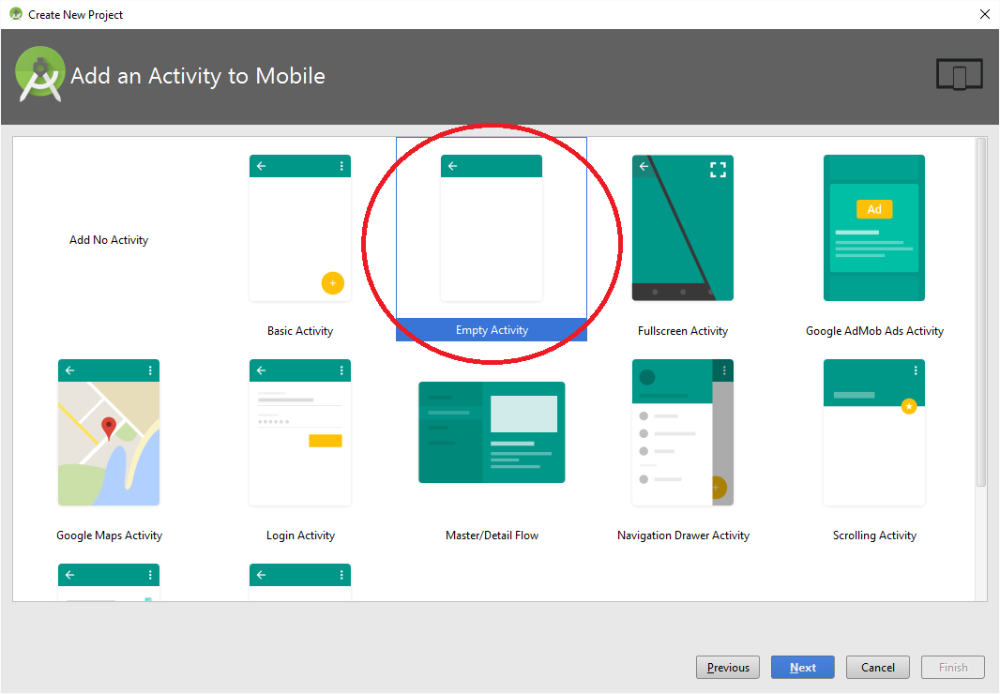This screenshot has width=1000, height=694.
Task: Choose the Scrolling Activity template thumbnail
Action: tap(874, 432)
